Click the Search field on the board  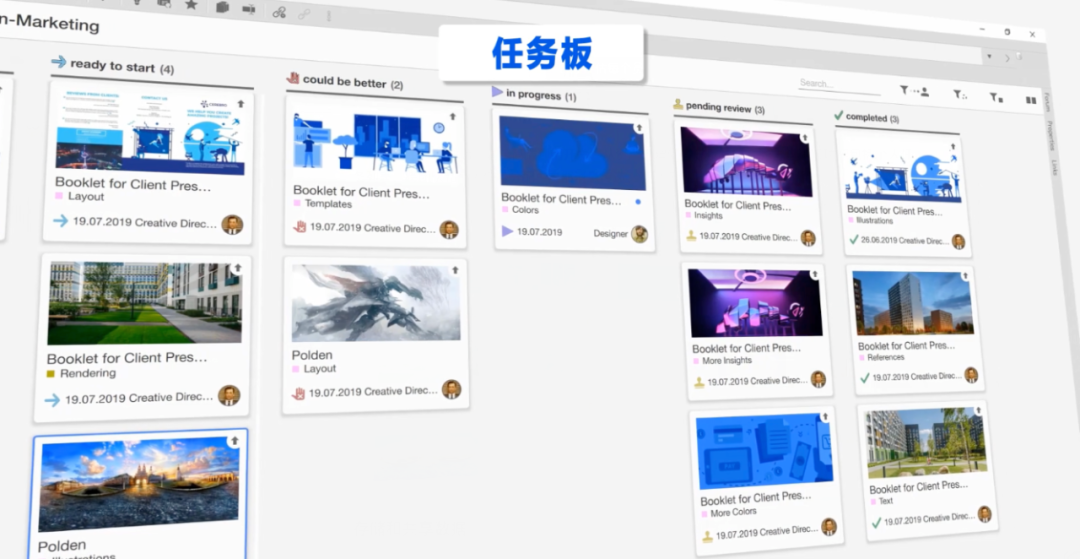coord(839,84)
